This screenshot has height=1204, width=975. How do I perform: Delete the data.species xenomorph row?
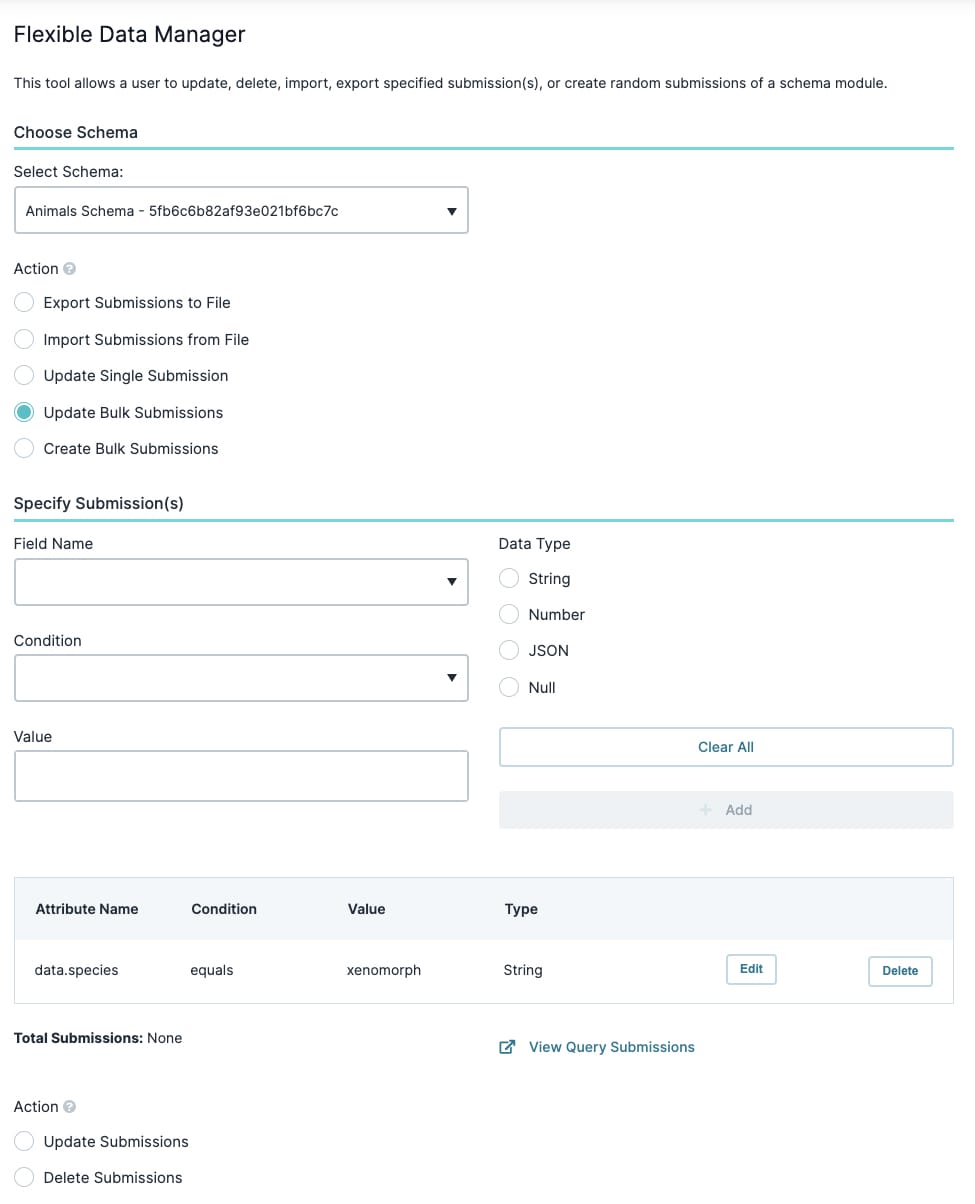pyautogui.click(x=900, y=971)
